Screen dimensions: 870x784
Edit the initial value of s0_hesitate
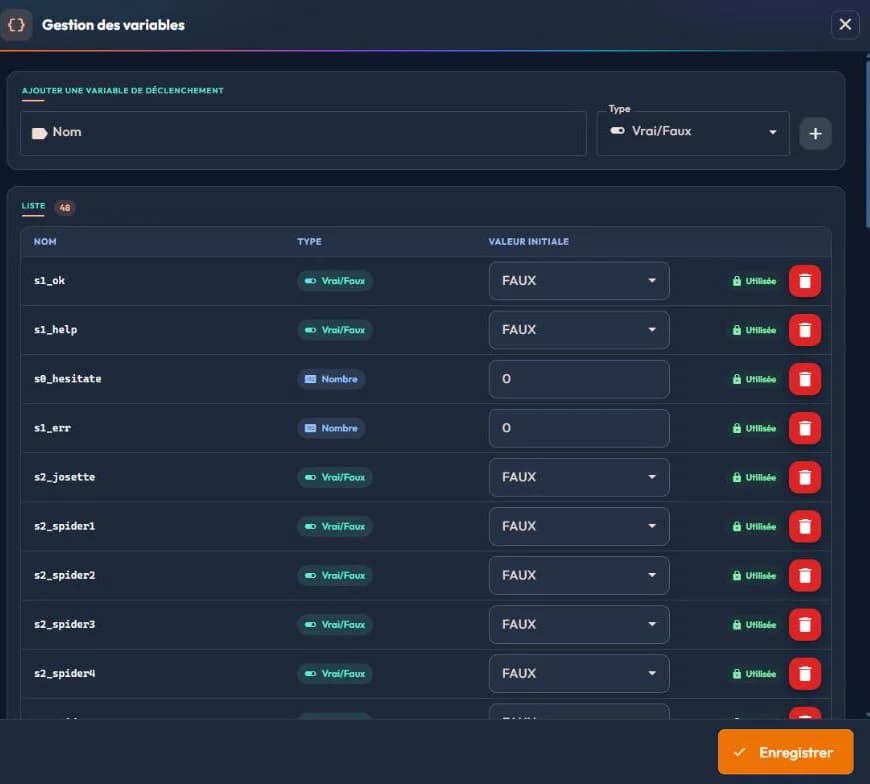(x=579, y=379)
